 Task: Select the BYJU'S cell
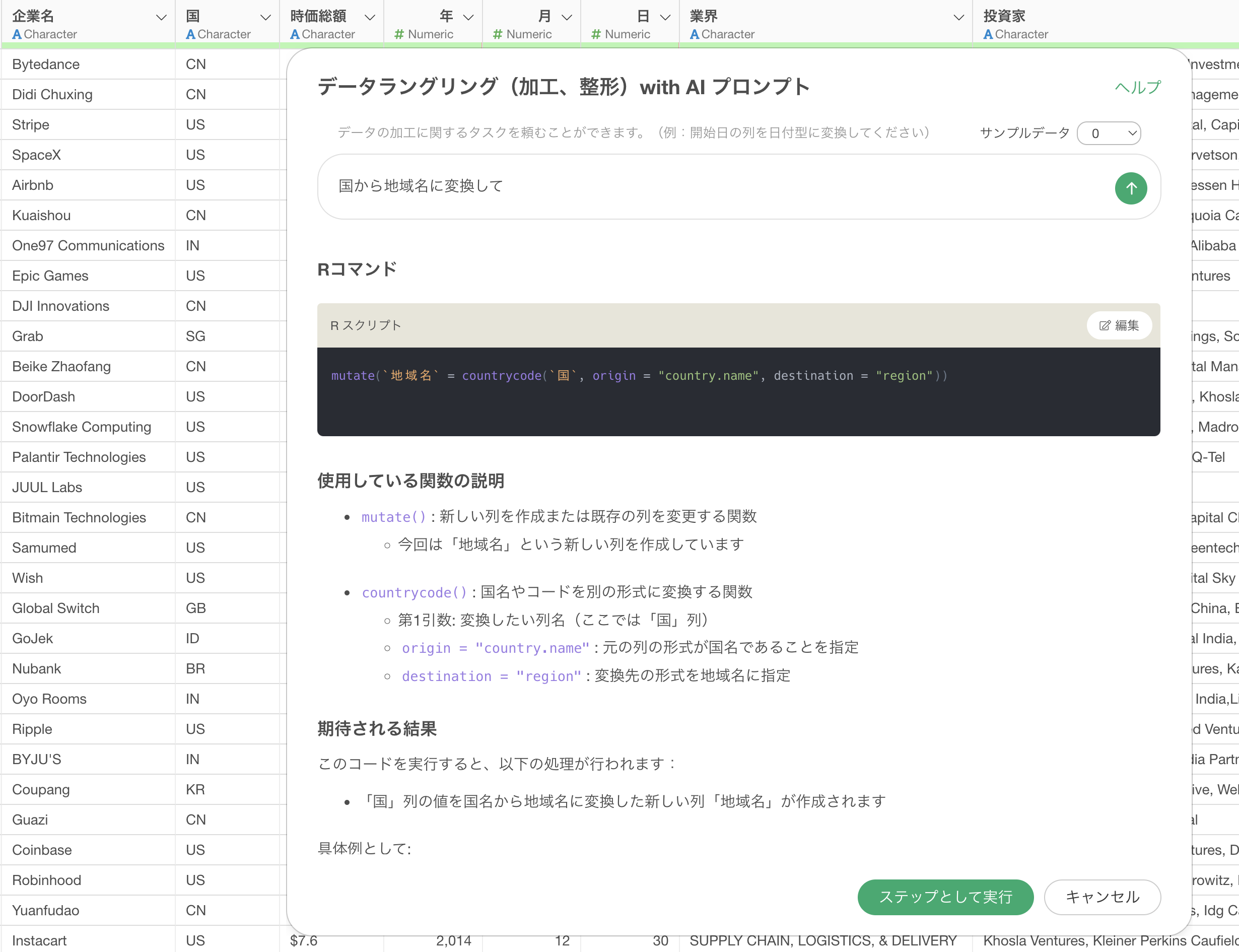[88, 760]
